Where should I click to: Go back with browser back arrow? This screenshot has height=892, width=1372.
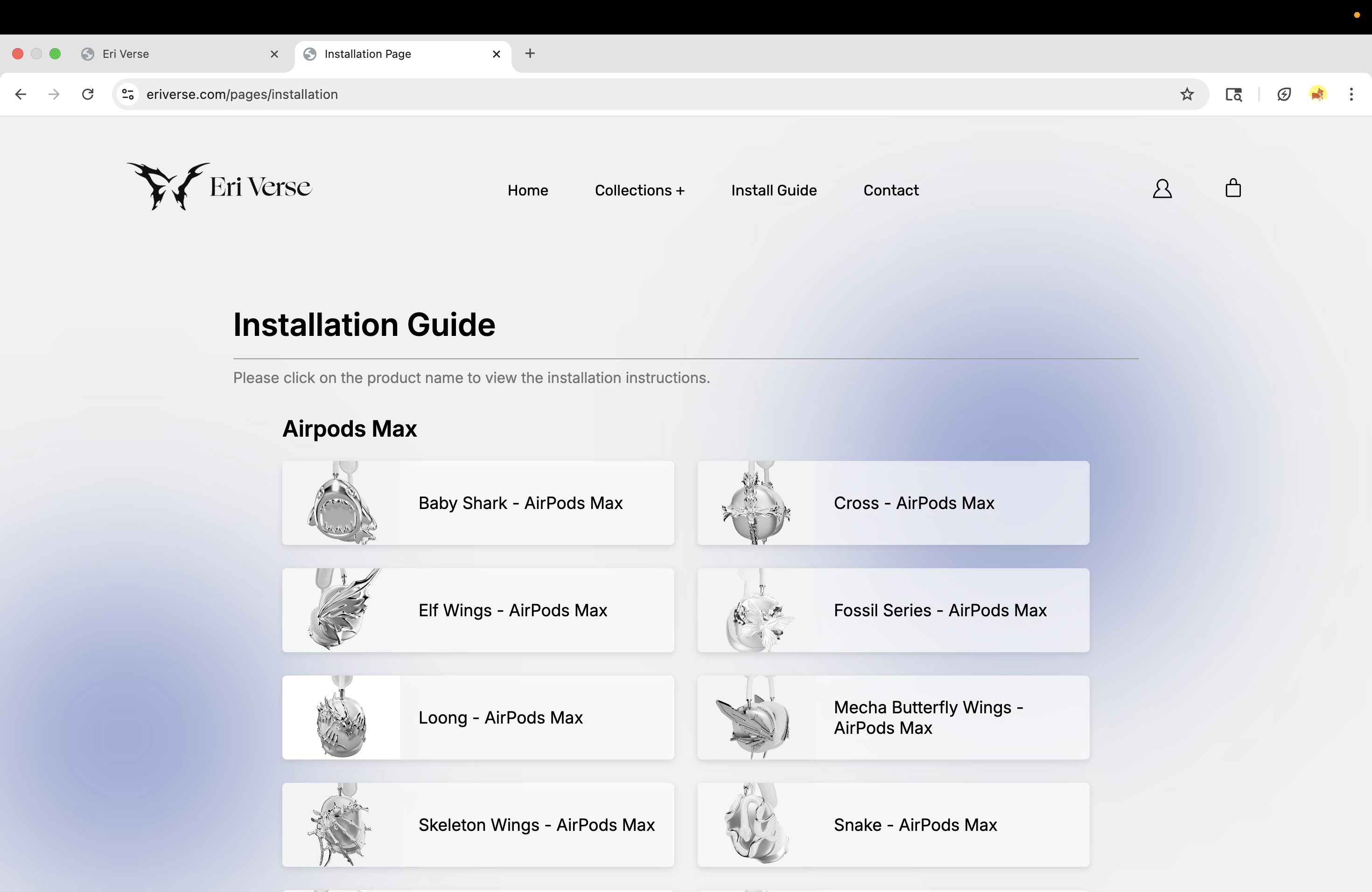tap(21, 95)
